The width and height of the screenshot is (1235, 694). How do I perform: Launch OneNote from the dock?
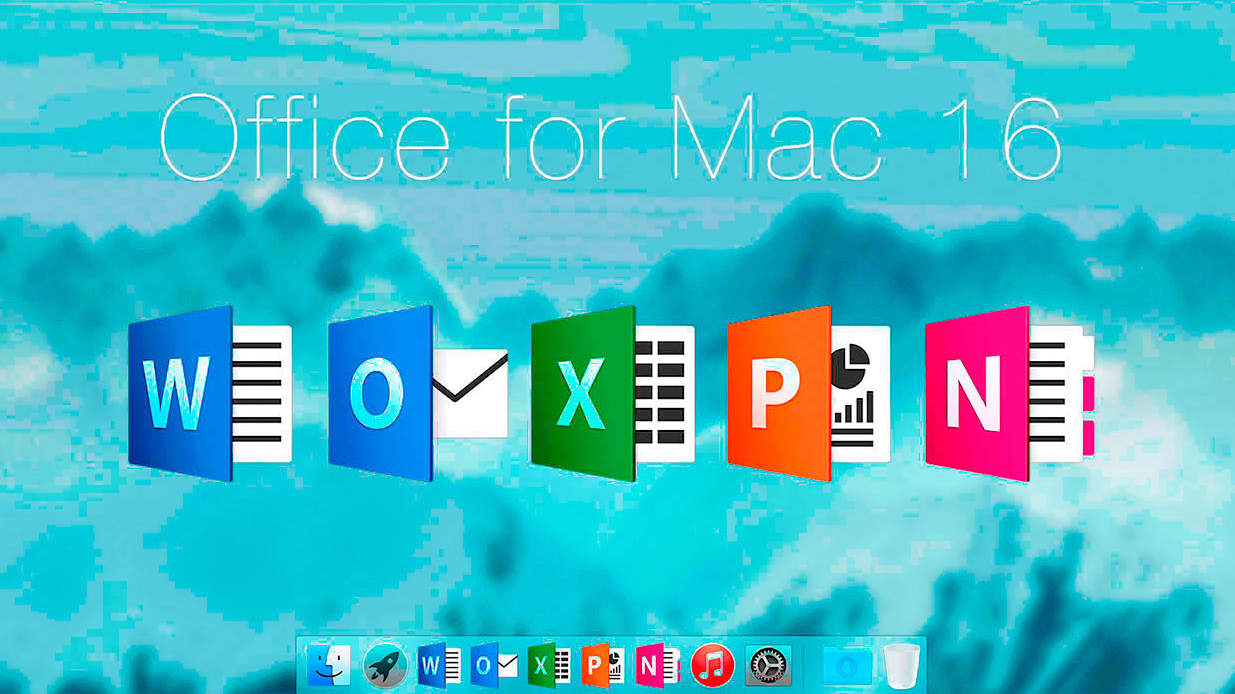[x=657, y=666]
